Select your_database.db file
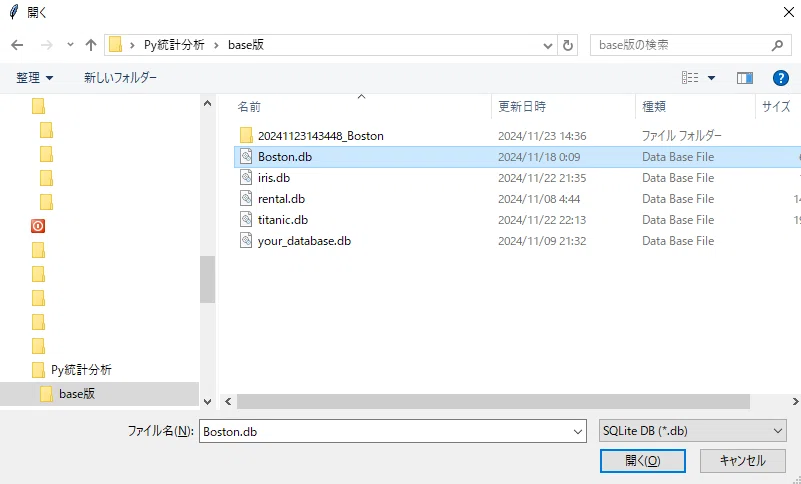Image resolution: width=801 pixels, height=484 pixels. (304, 241)
